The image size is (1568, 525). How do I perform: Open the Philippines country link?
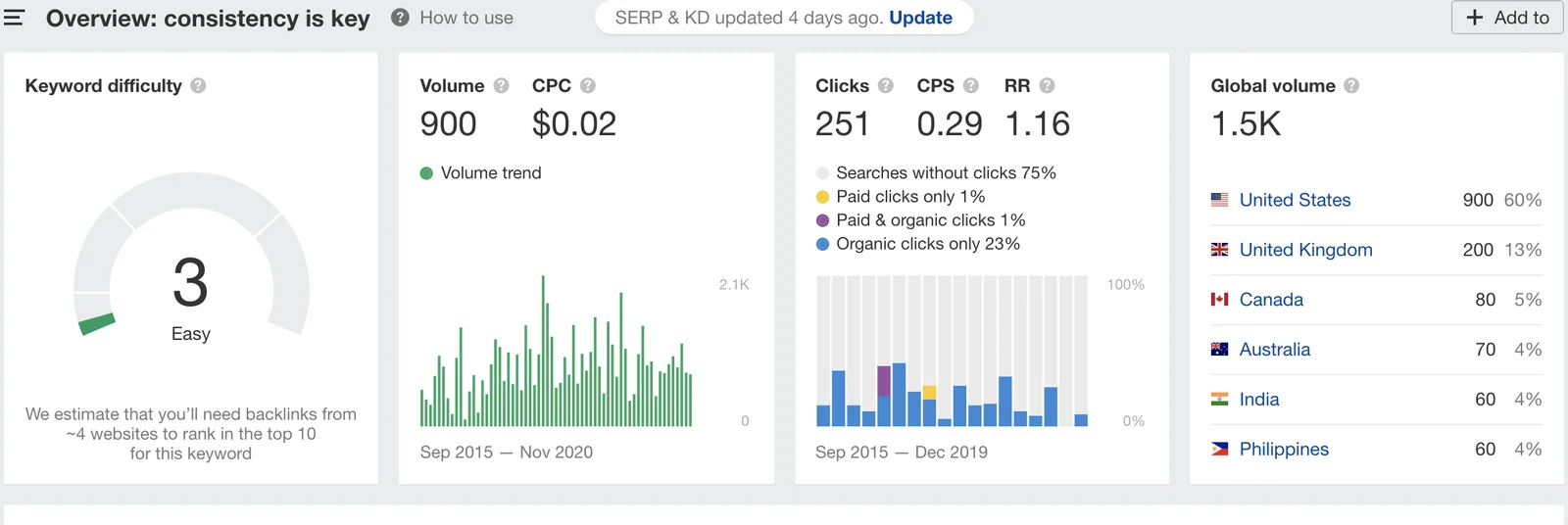point(1284,450)
